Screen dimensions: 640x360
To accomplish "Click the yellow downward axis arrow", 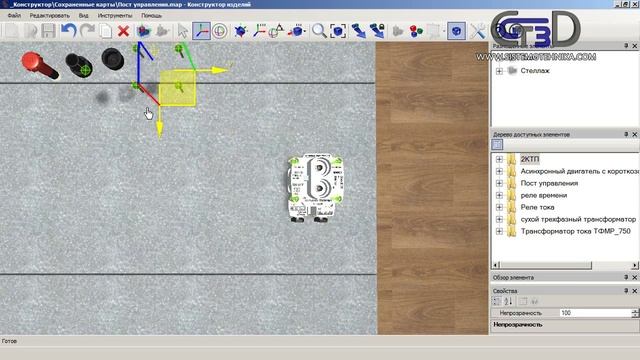I will tap(160, 129).
